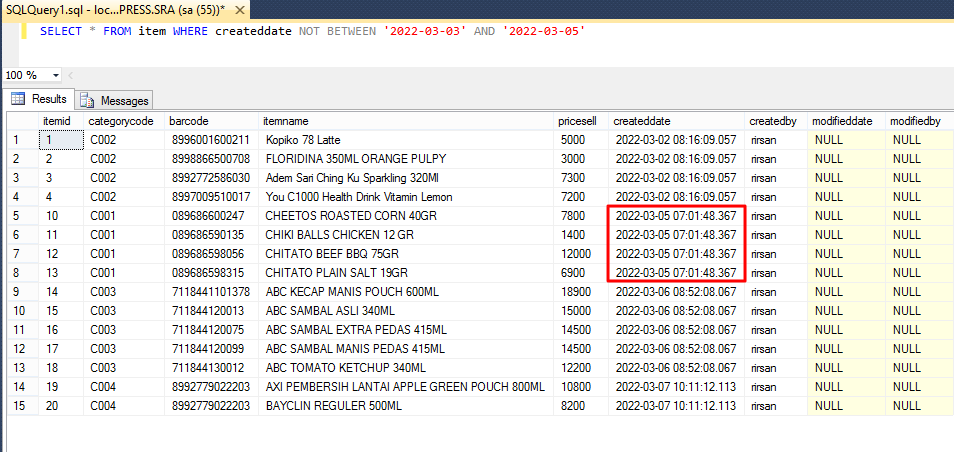This screenshot has height=452, width=954.
Task: Click modifieddate NULL in FLORIDINA row
Action: (846, 159)
